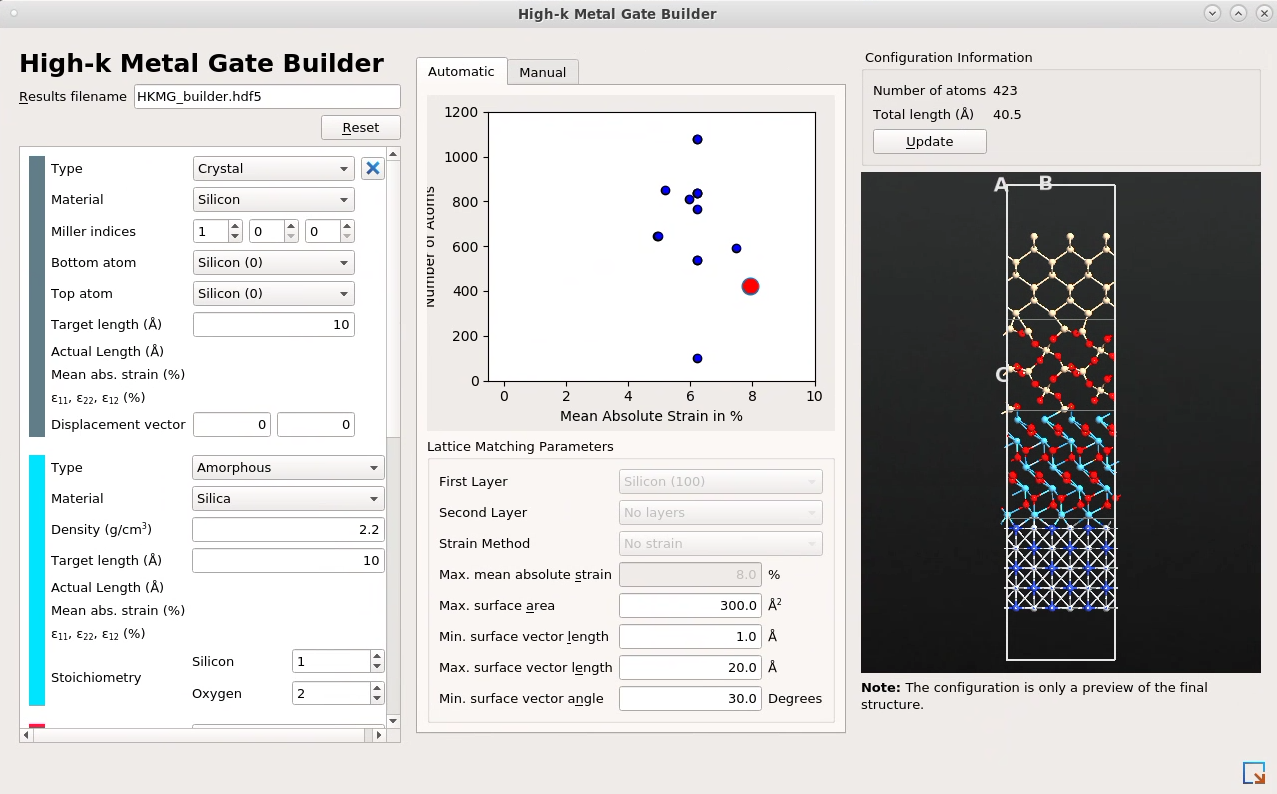
Task: Switch to the Manual tab
Action: point(542,72)
